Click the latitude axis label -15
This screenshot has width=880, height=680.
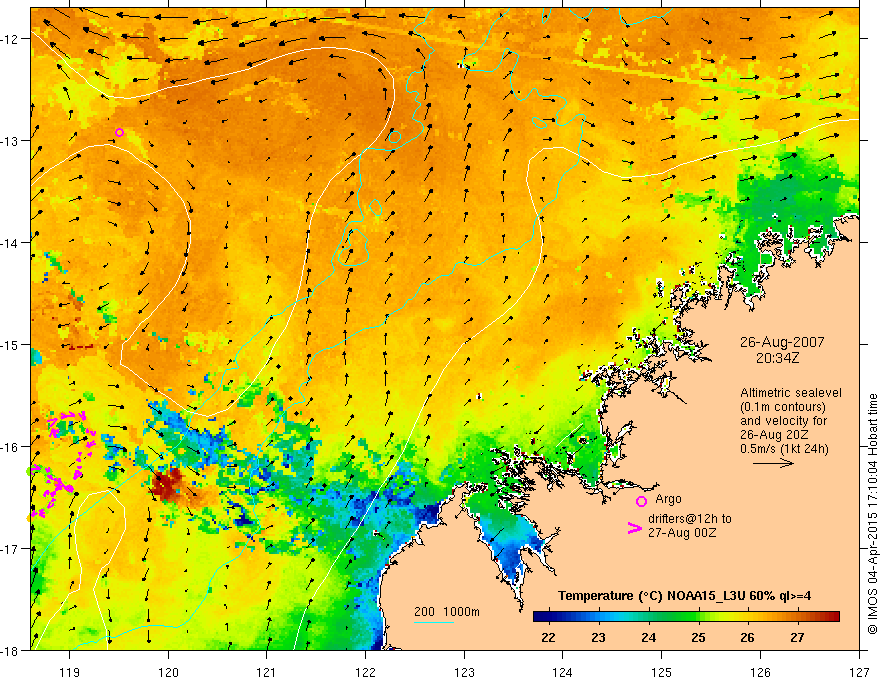[11, 344]
